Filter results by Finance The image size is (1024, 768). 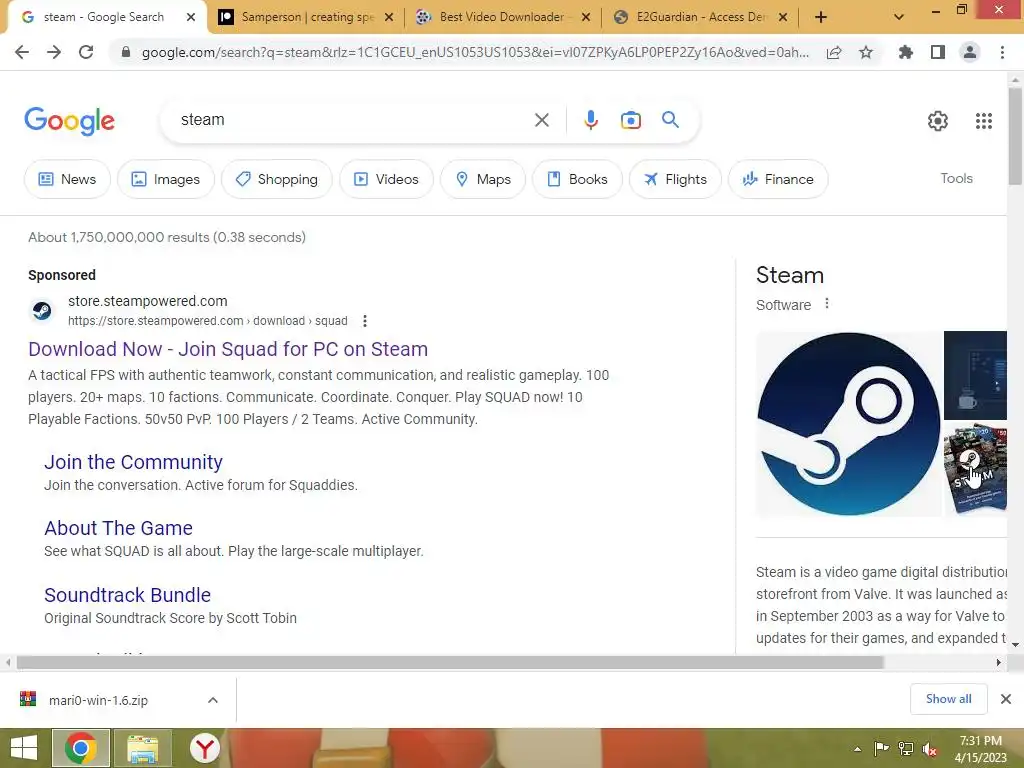[778, 179]
